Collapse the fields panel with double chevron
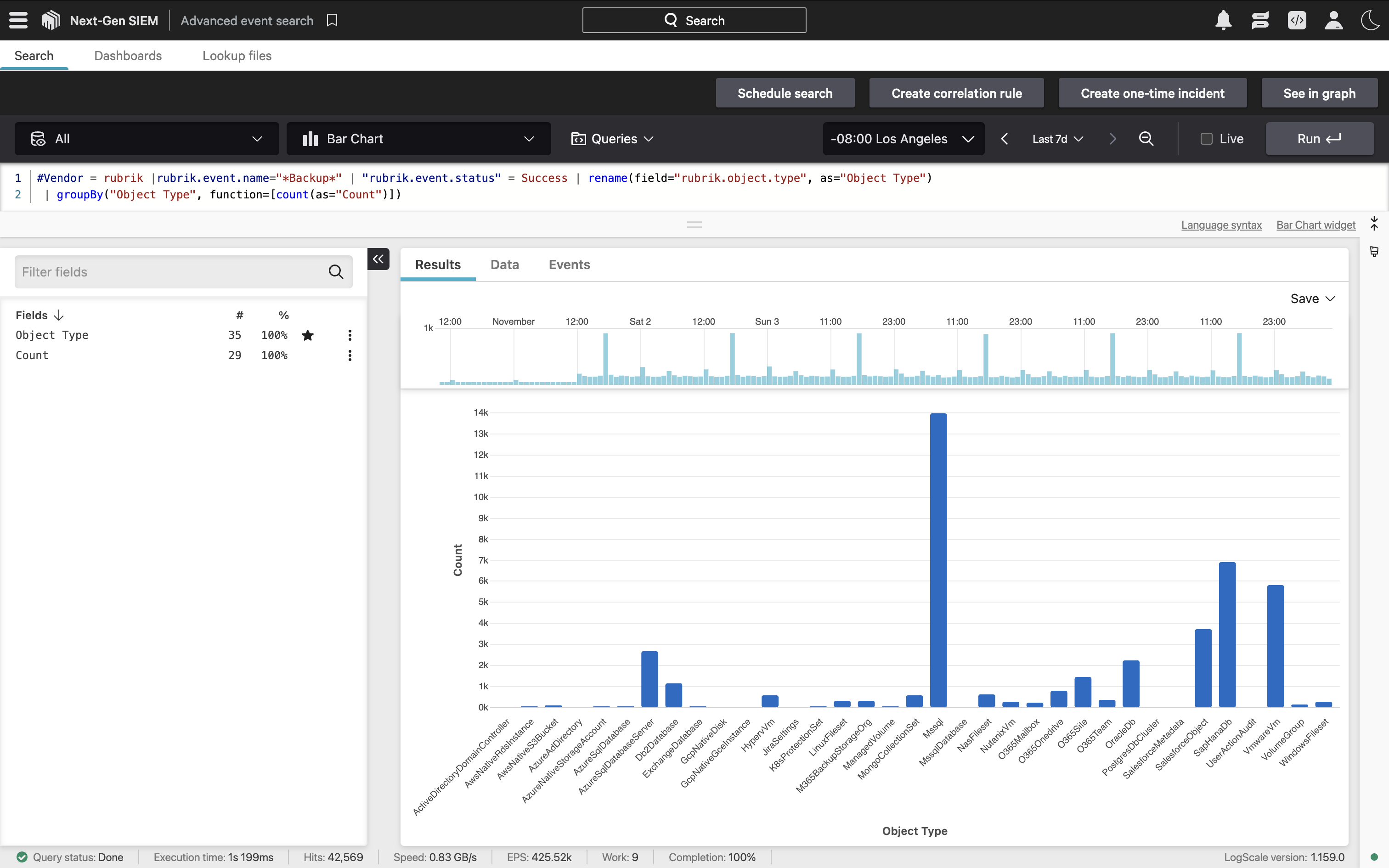The width and height of the screenshot is (1389, 868). tap(378, 259)
